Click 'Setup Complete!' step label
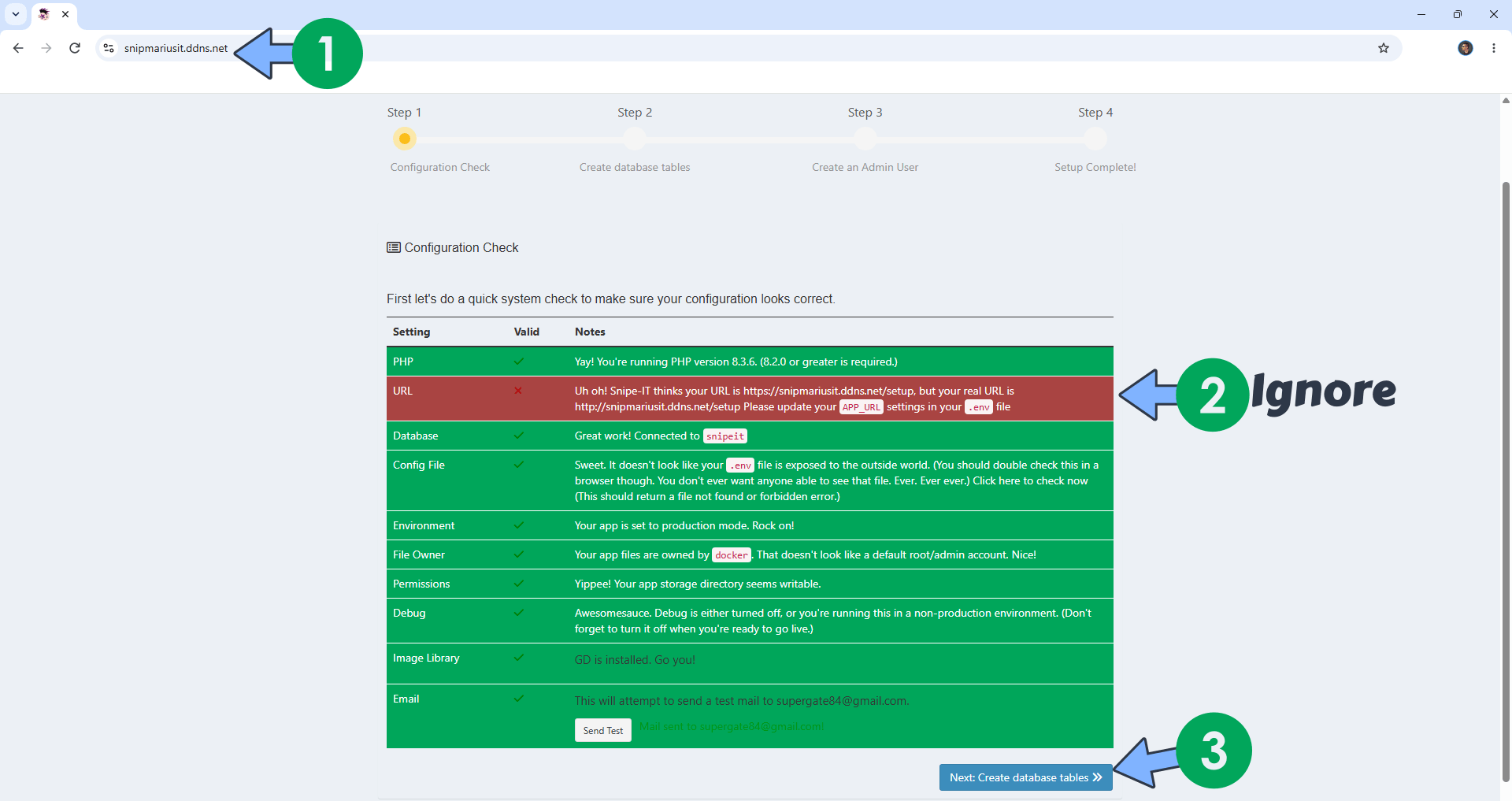This screenshot has height=801, width=1512. pos(1095,167)
